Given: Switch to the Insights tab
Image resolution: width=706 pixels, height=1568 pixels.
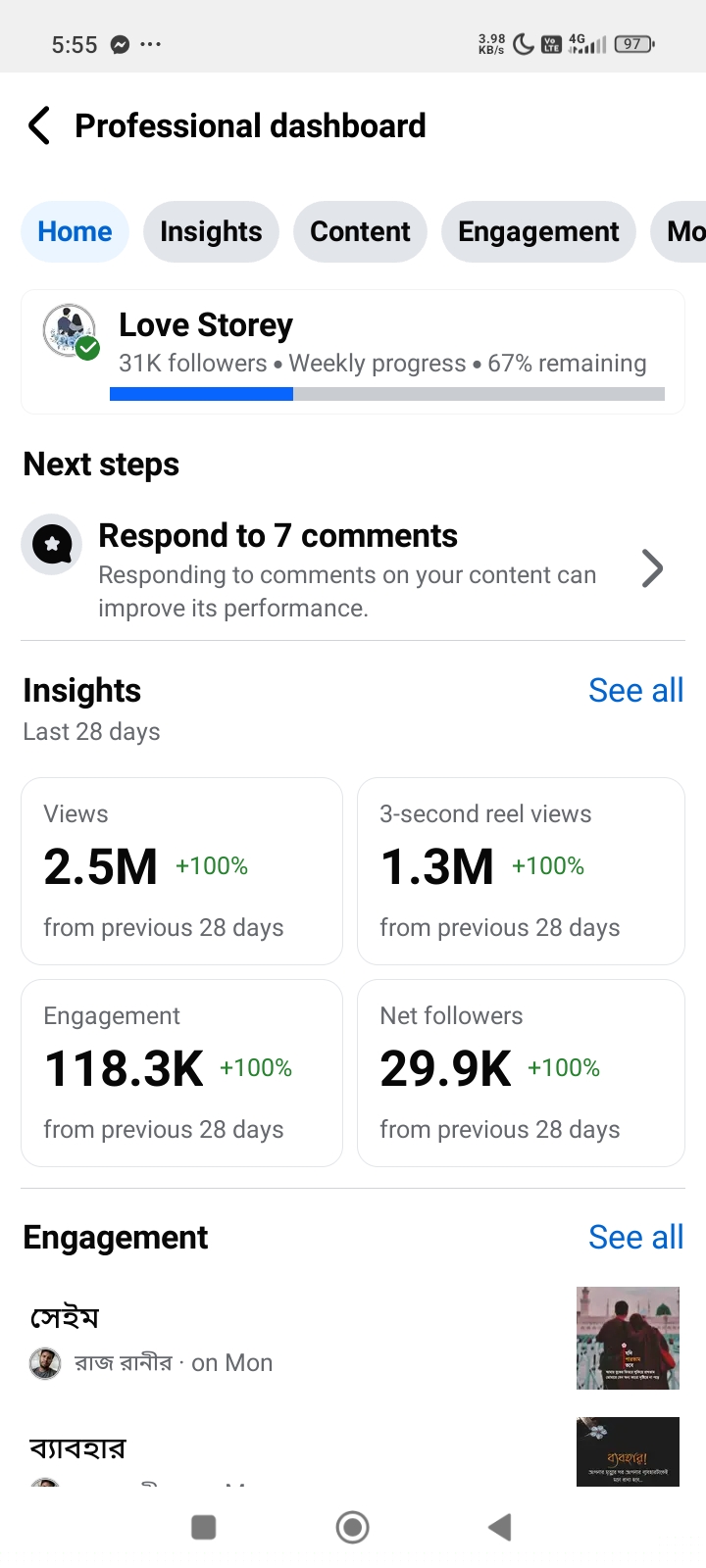Looking at the screenshot, I should pos(211,232).
